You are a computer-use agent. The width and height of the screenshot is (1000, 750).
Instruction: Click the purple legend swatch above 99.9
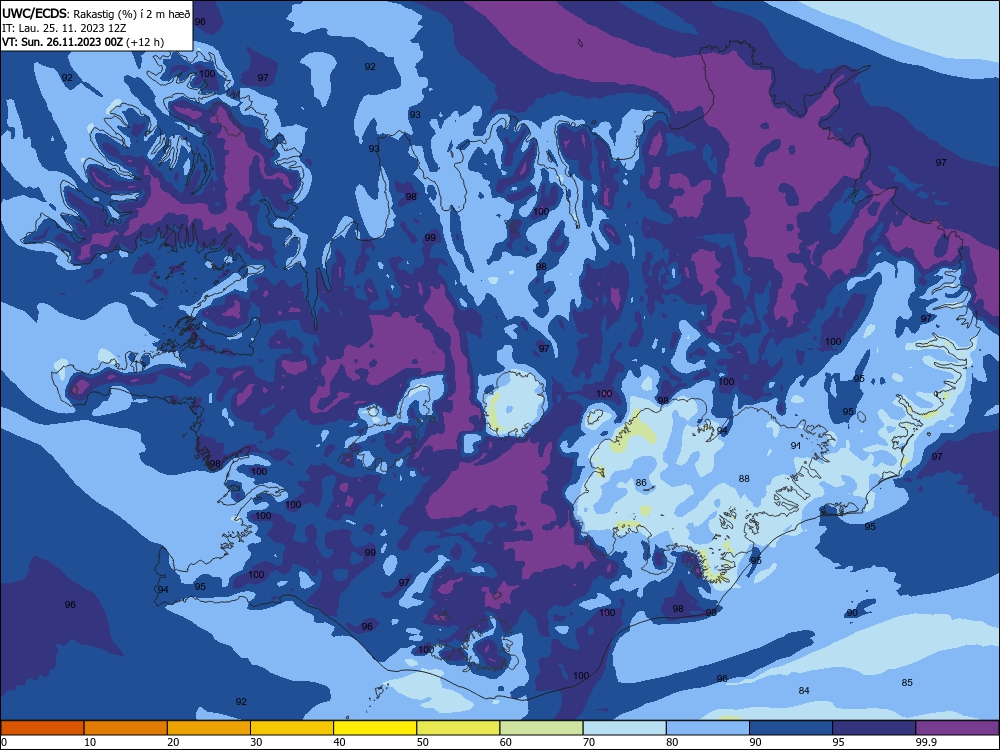[x=957, y=728]
